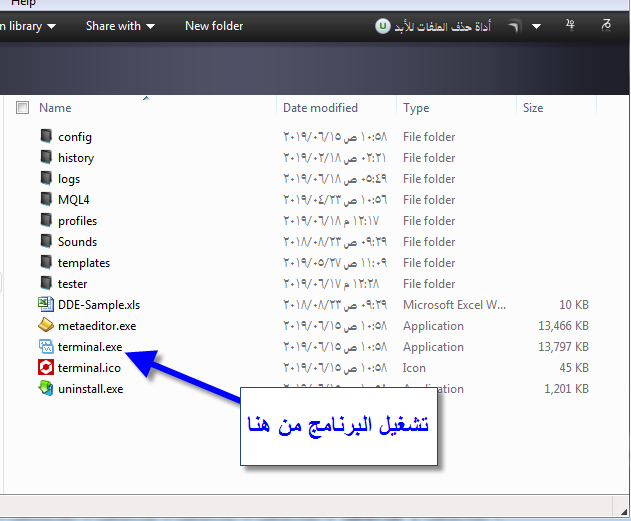This screenshot has height=521, width=631.
Task: Select the templates folder icon
Action: tap(46, 263)
